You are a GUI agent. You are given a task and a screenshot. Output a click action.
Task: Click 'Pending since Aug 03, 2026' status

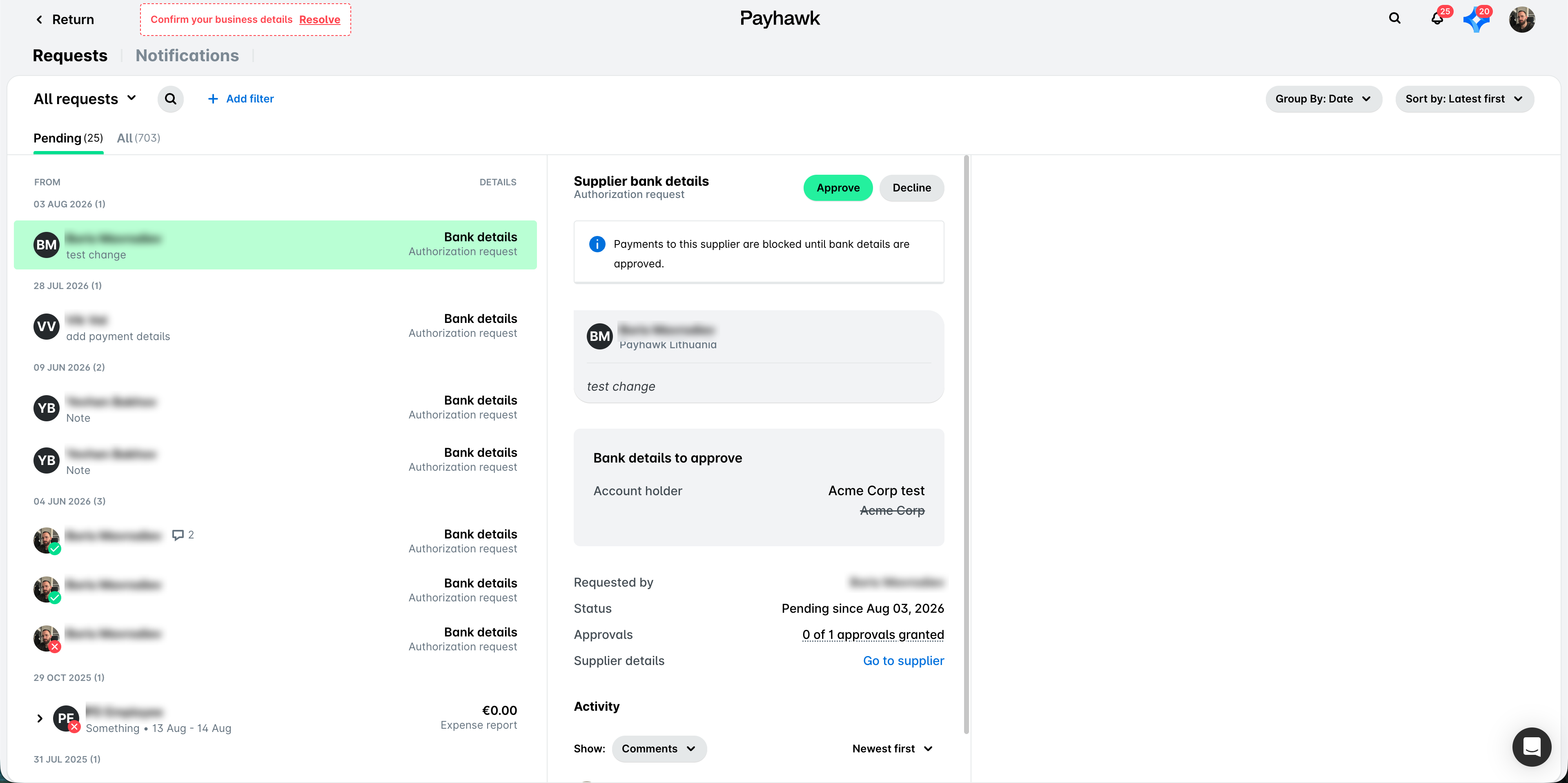(862, 608)
